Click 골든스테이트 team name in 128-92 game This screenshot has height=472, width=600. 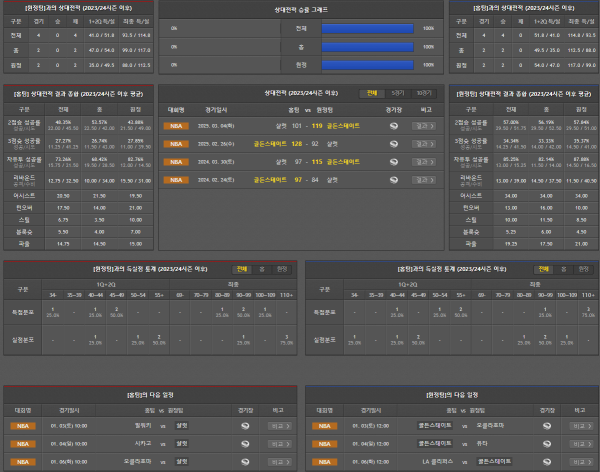pos(271,143)
